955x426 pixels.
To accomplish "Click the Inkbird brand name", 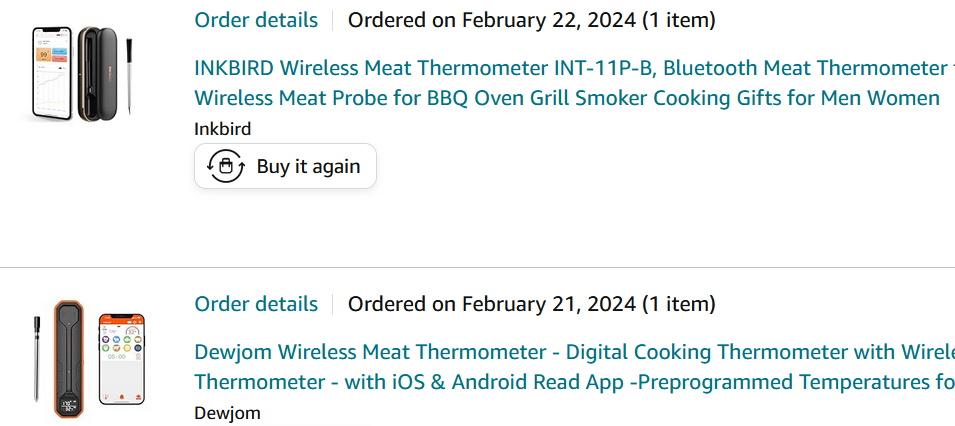I will click(222, 129).
